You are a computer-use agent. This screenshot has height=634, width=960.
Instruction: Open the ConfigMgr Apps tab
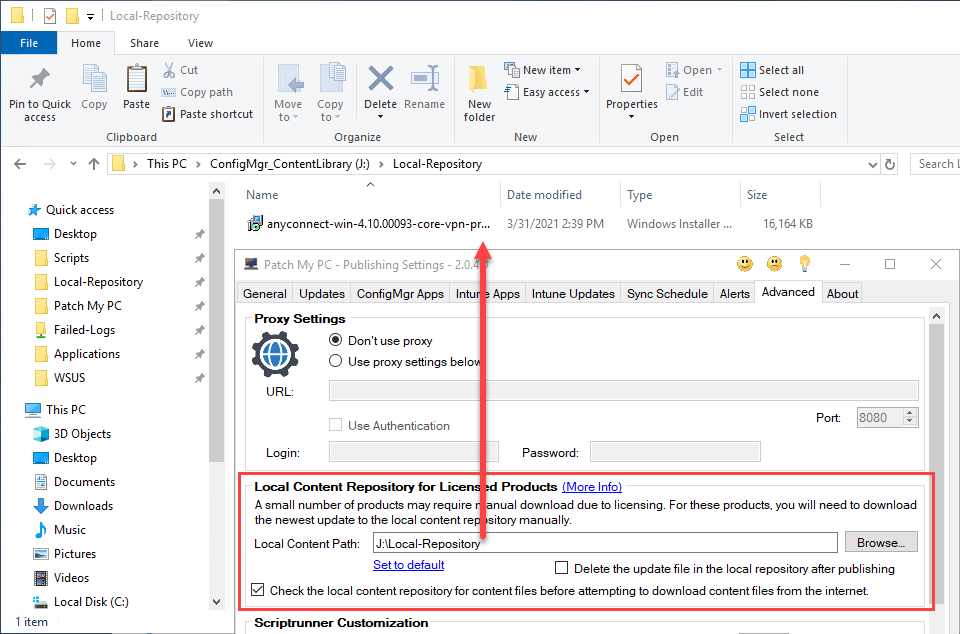click(x=400, y=294)
